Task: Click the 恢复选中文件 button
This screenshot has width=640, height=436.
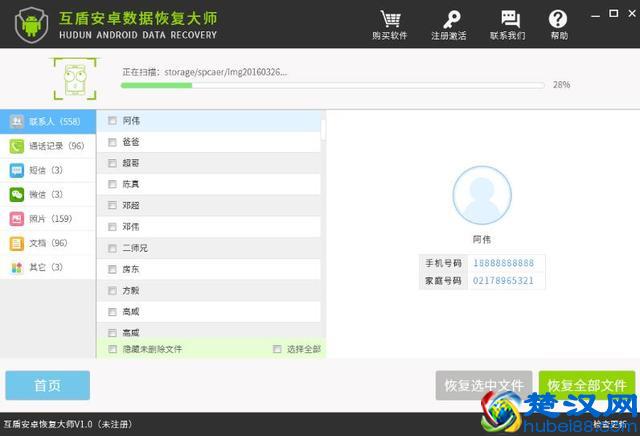Action: tap(484, 385)
